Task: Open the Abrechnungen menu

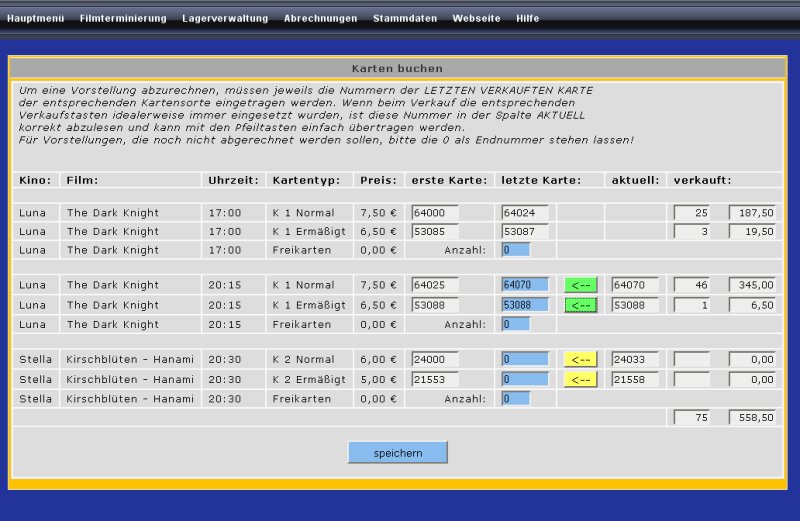Action: (x=320, y=18)
